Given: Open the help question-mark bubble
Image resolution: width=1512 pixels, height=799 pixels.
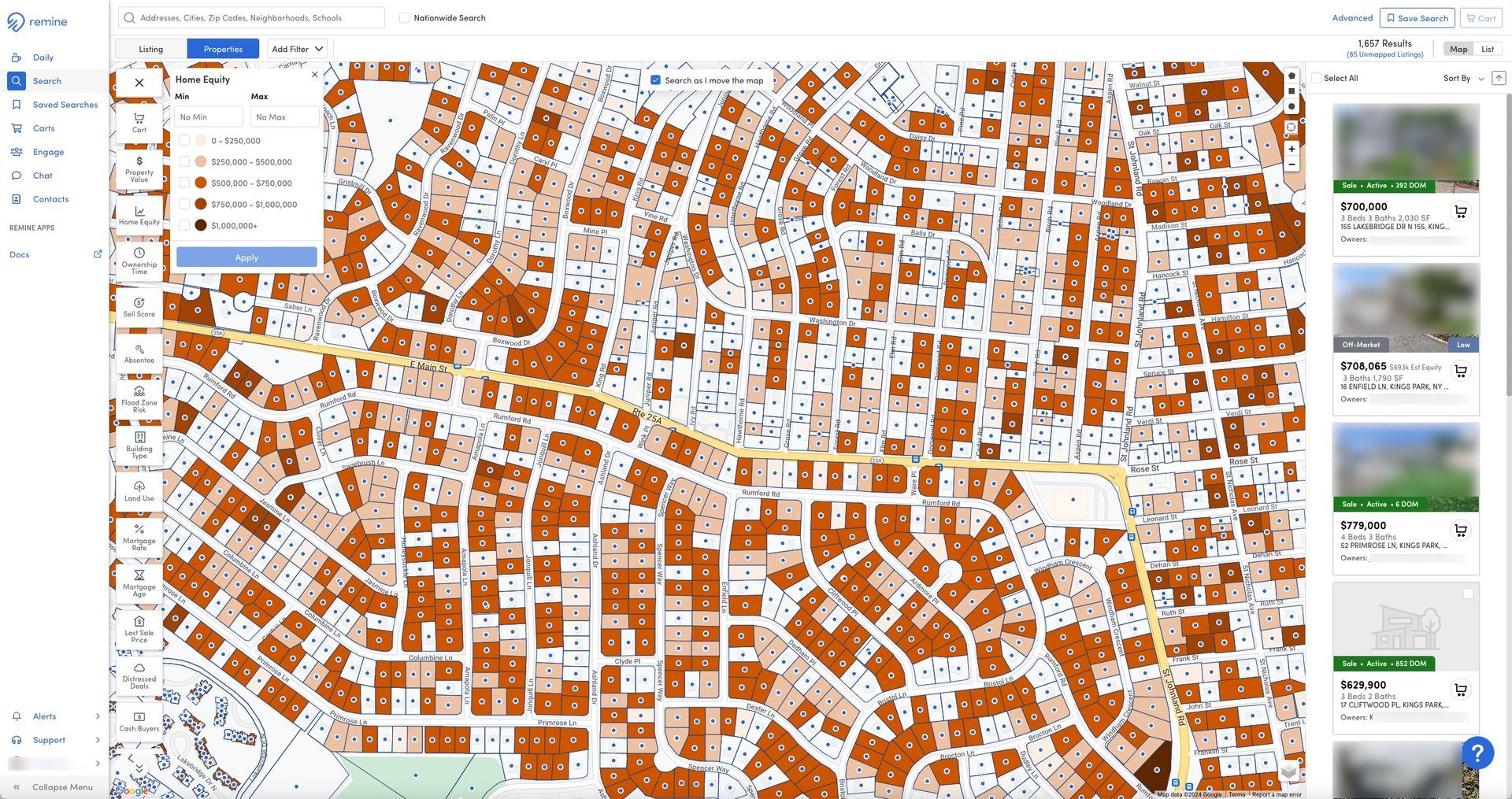Looking at the screenshot, I should pos(1478,753).
